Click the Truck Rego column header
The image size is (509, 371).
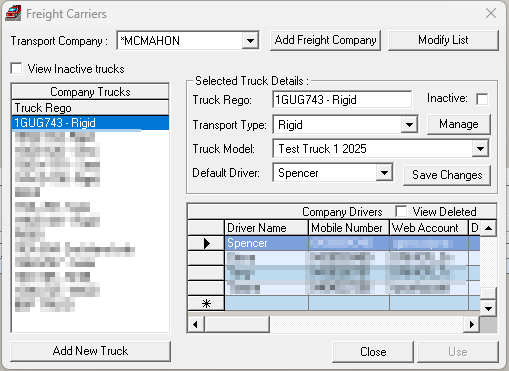(x=90, y=108)
